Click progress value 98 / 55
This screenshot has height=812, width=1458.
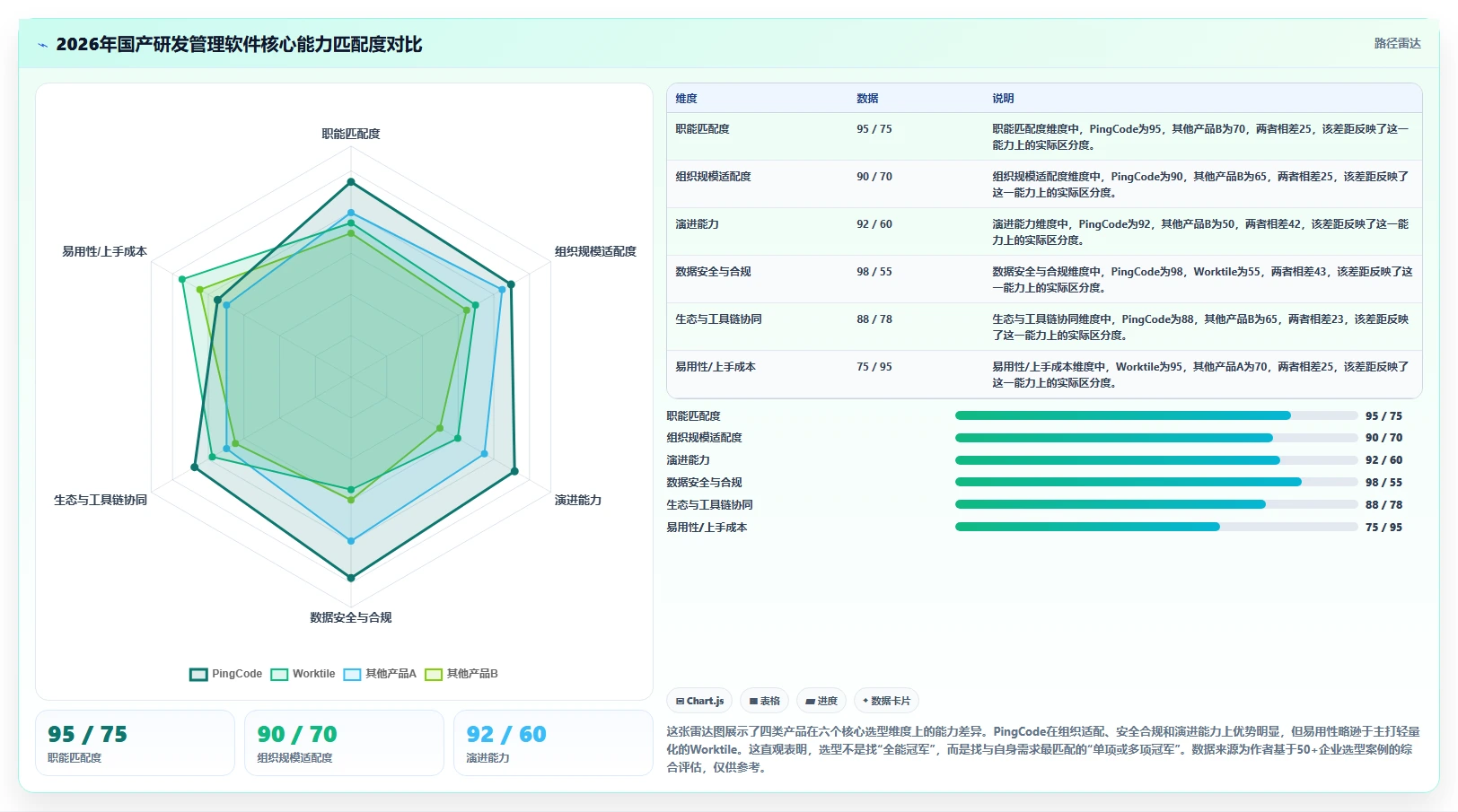(x=1383, y=483)
